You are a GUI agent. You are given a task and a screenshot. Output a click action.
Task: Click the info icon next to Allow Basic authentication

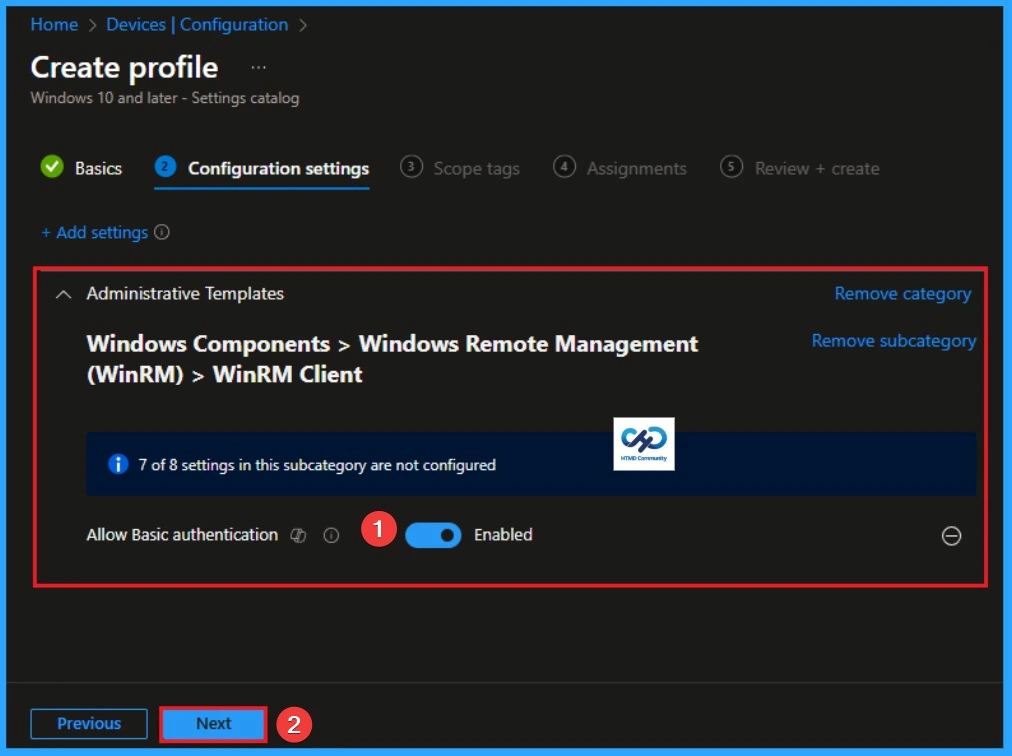point(331,535)
